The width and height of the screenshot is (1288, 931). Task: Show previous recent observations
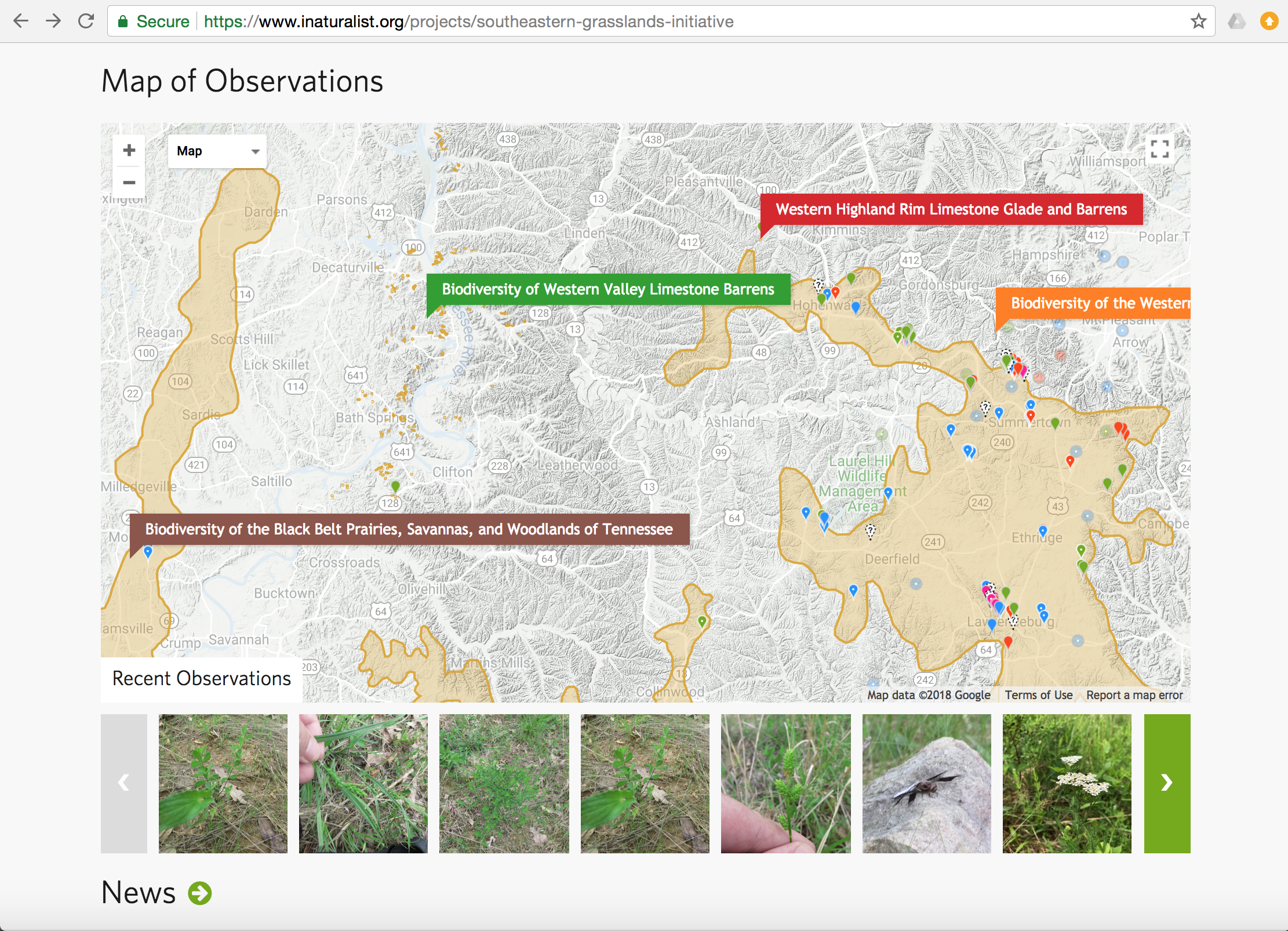123,783
